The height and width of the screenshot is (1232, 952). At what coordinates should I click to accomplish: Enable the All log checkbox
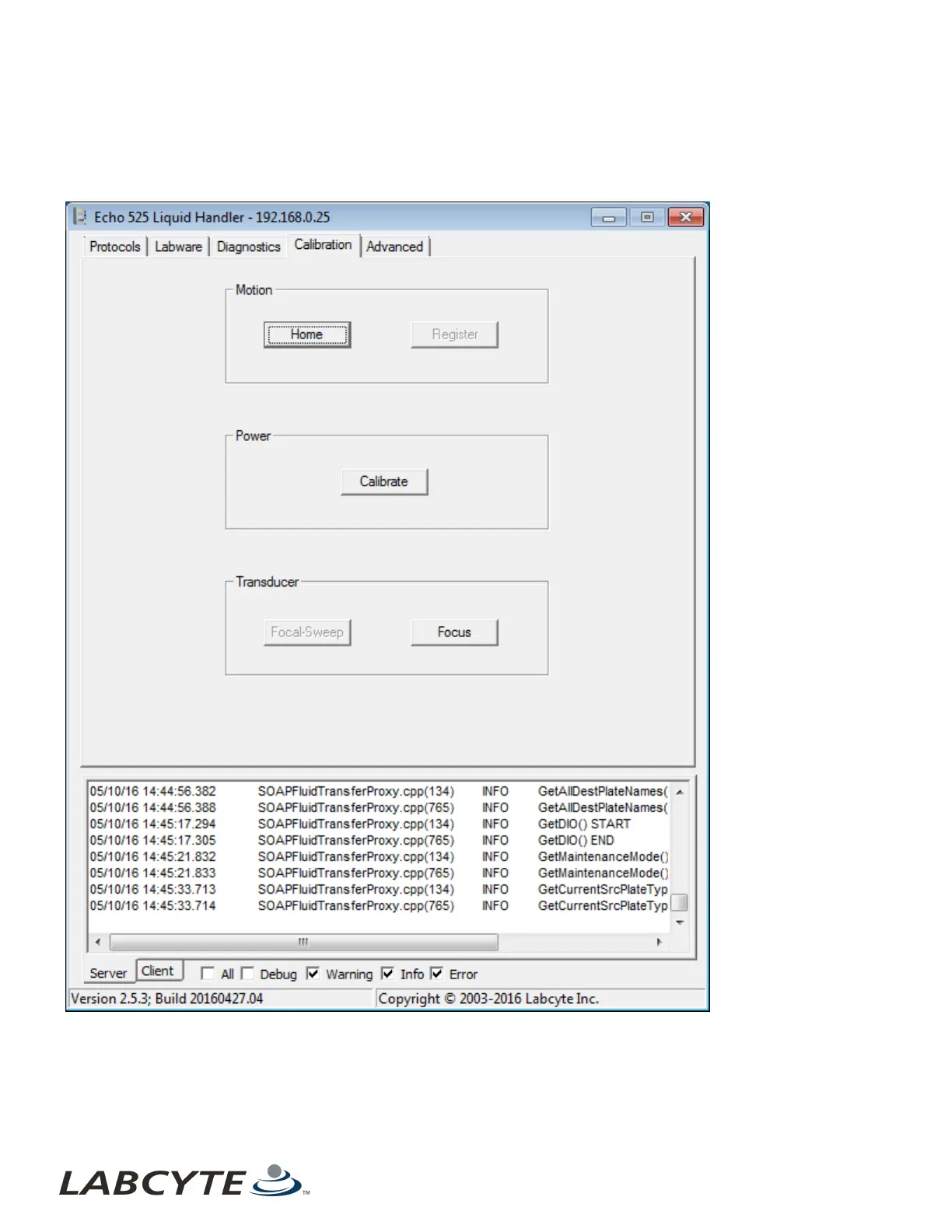(207, 974)
